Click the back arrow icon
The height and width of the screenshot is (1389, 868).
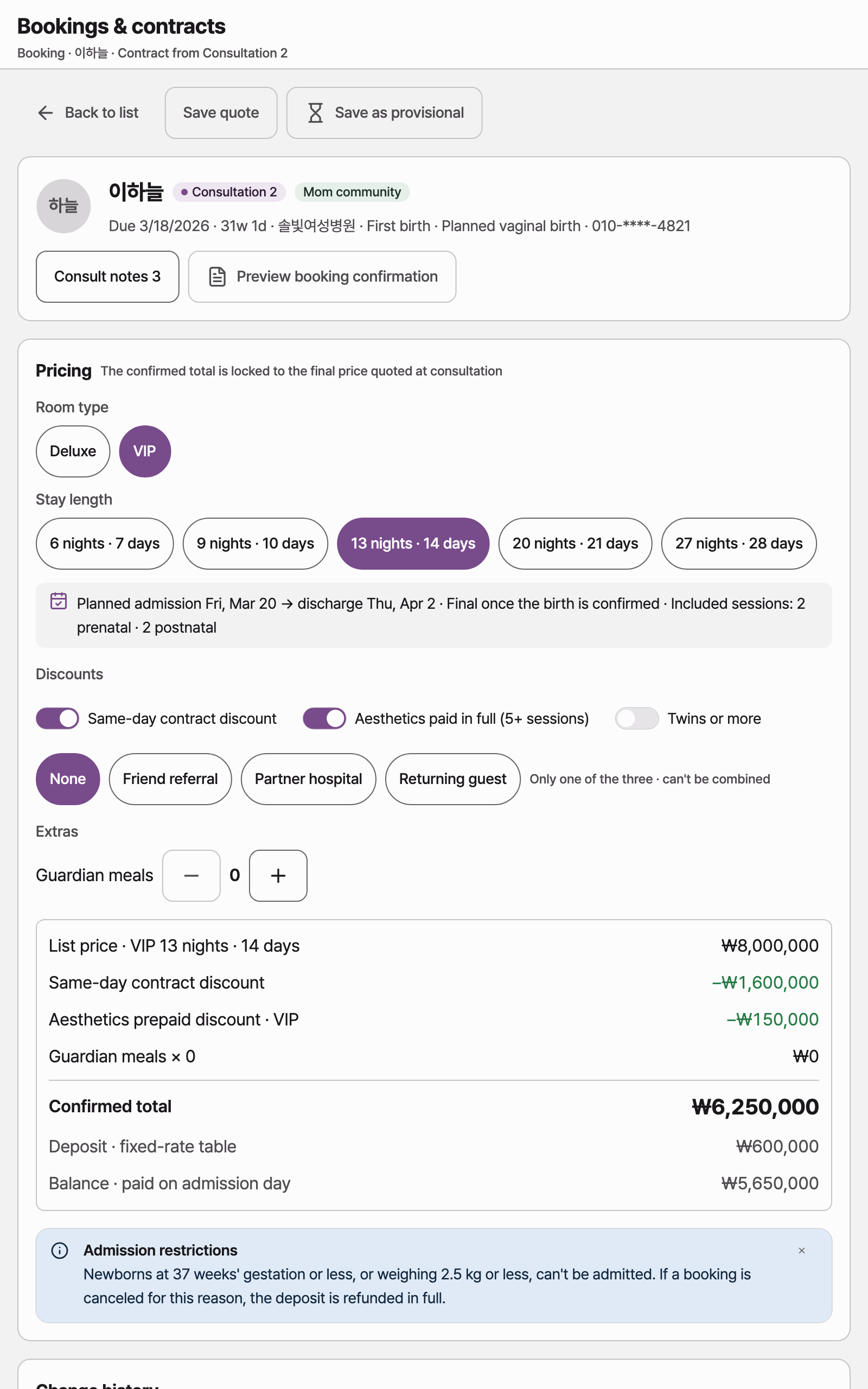(x=46, y=113)
